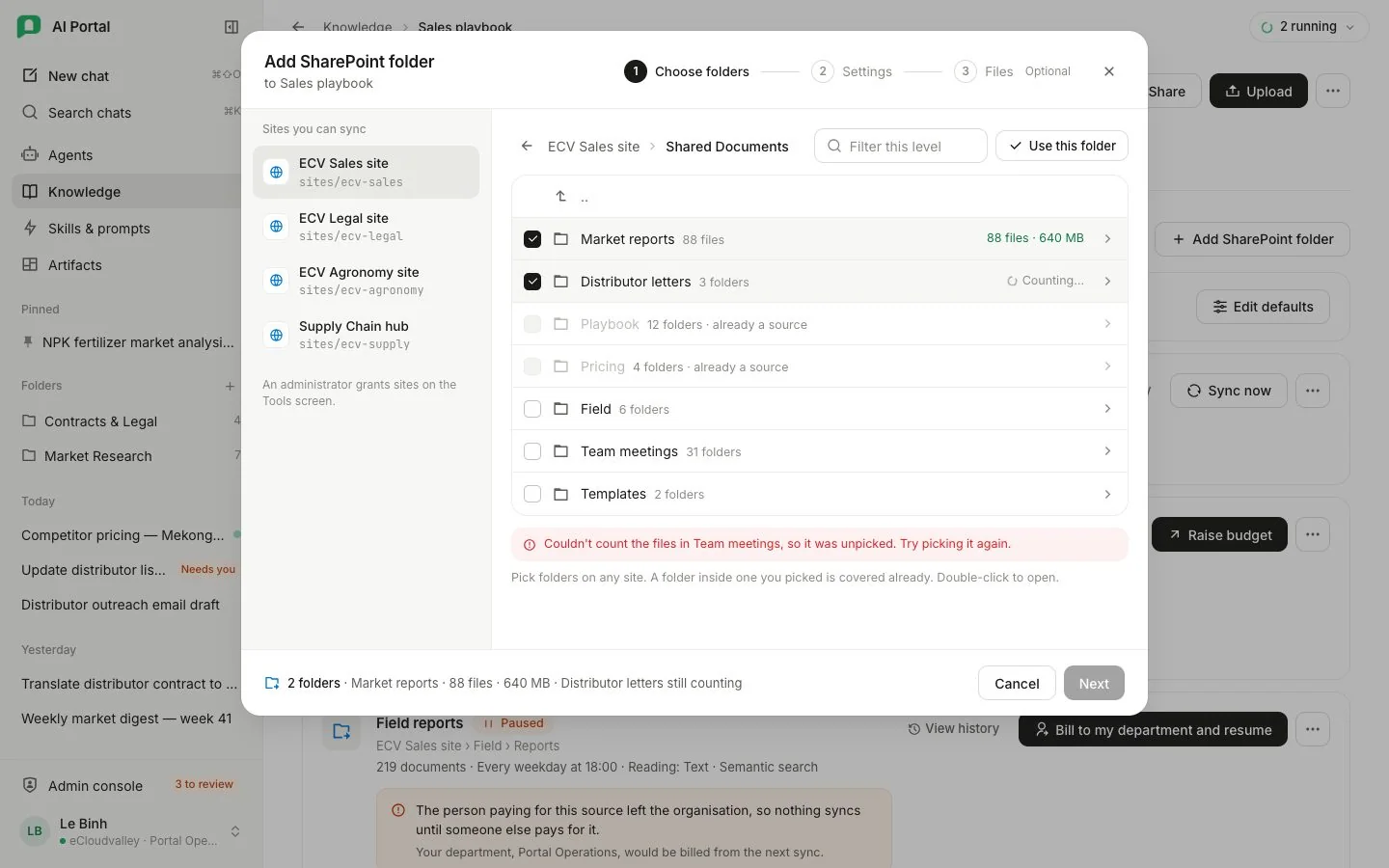Click the Templates folder icon
This screenshot has width=1389, height=868.
point(560,494)
